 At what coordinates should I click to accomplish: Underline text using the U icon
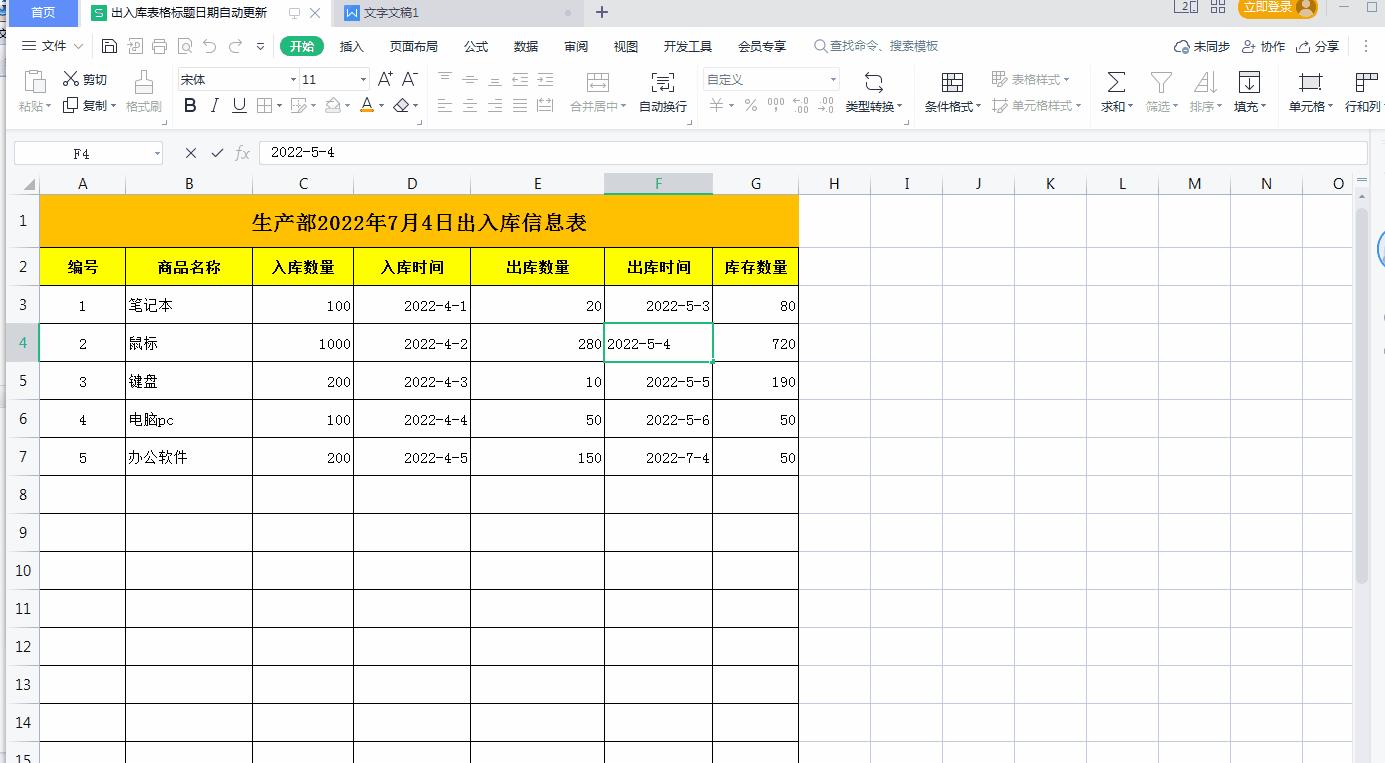[x=238, y=105]
